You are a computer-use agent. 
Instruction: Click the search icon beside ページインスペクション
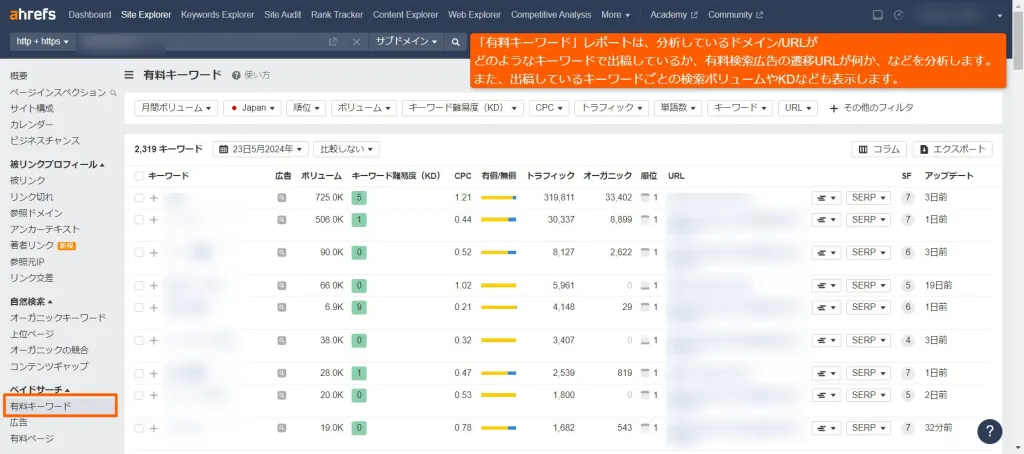click(x=114, y=93)
